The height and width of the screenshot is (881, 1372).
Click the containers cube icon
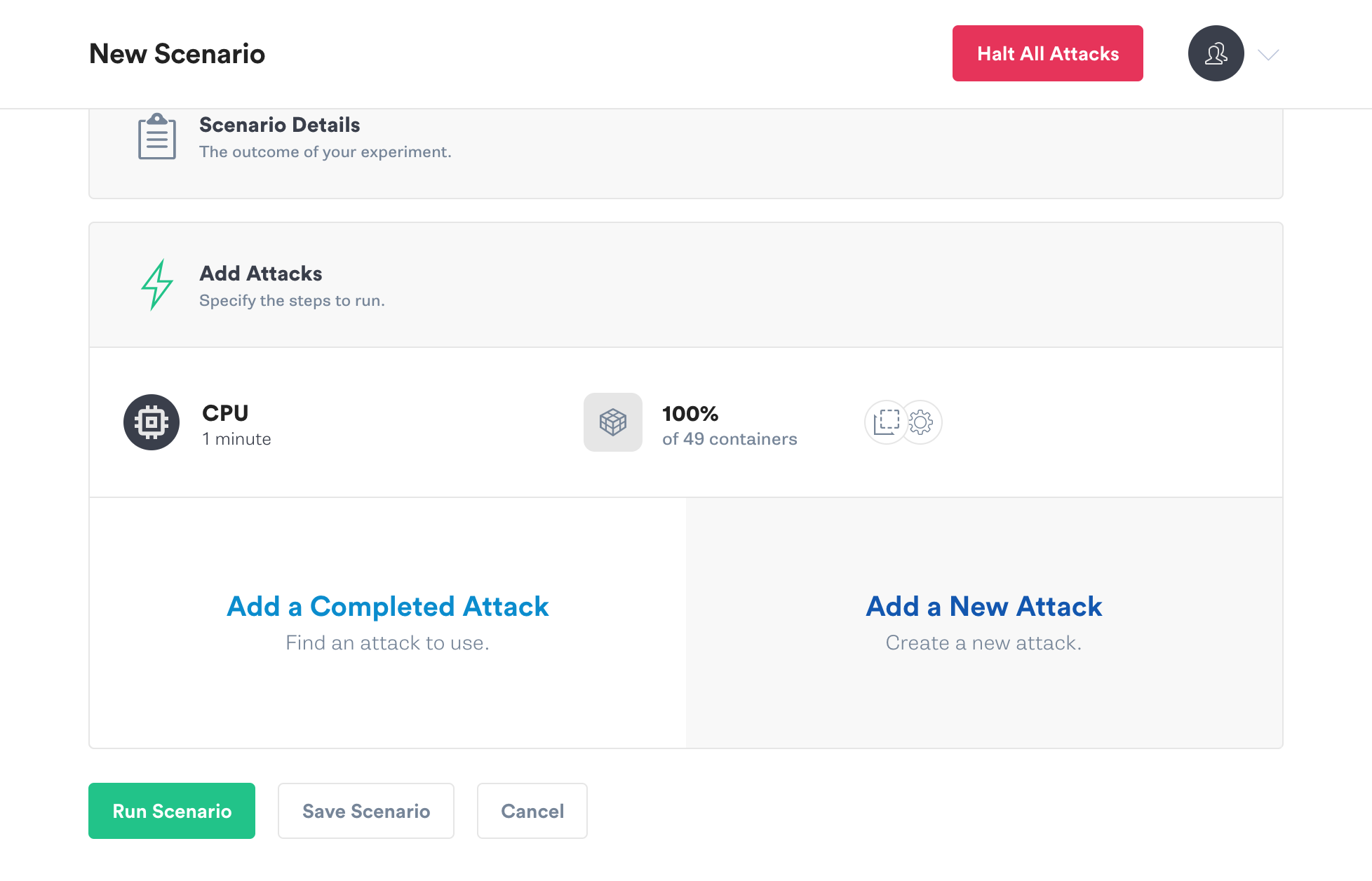click(613, 422)
